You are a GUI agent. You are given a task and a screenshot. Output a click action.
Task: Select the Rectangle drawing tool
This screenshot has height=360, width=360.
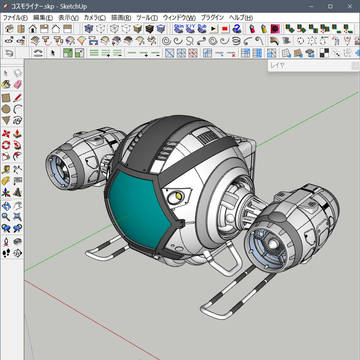[6, 98]
